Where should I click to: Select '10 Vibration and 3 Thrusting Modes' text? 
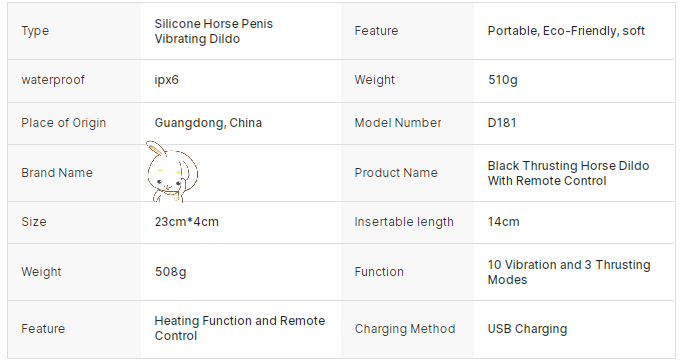point(569,272)
